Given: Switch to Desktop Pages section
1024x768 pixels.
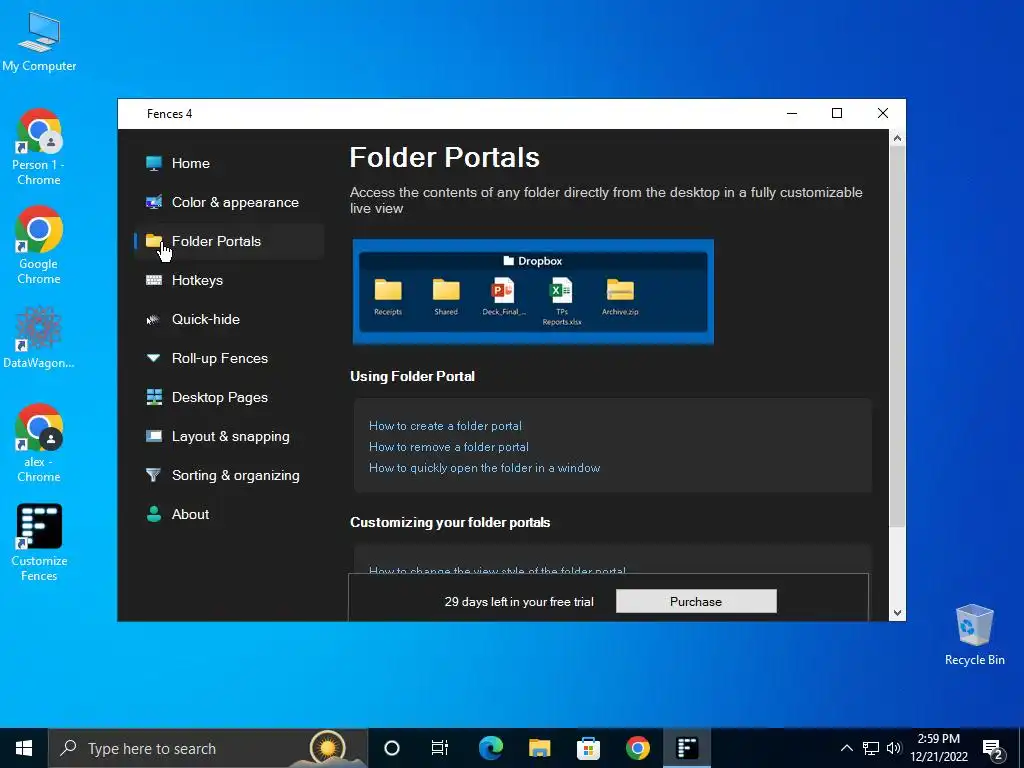Looking at the screenshot, I should pos(229,397).
